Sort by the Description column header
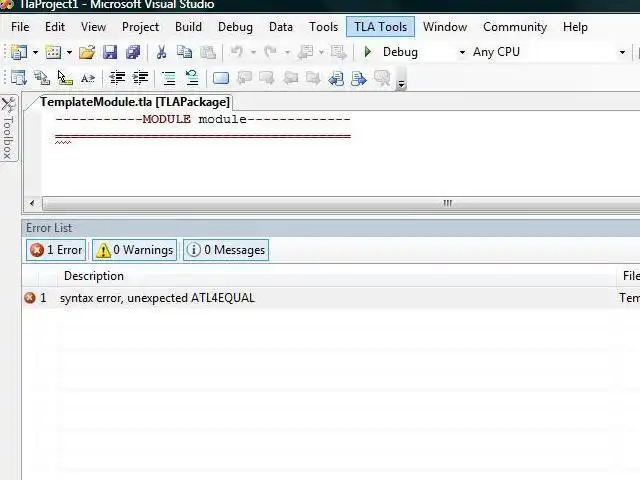Image resolution: width=640 pixels, height=480 pixels. tap(337, 276)
